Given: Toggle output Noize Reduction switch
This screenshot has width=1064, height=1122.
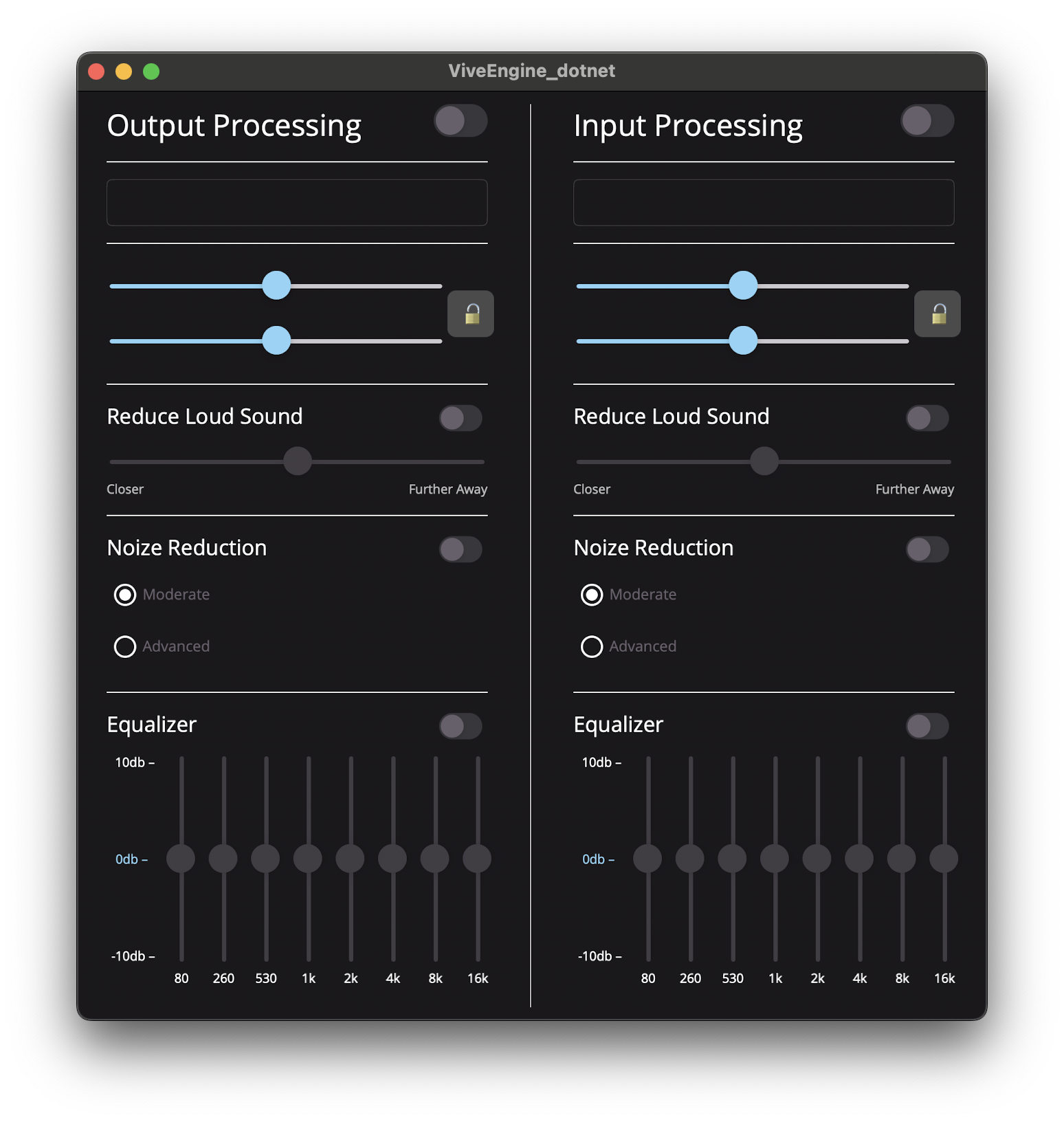Looking at the screenshot, I should click(461, 549).
